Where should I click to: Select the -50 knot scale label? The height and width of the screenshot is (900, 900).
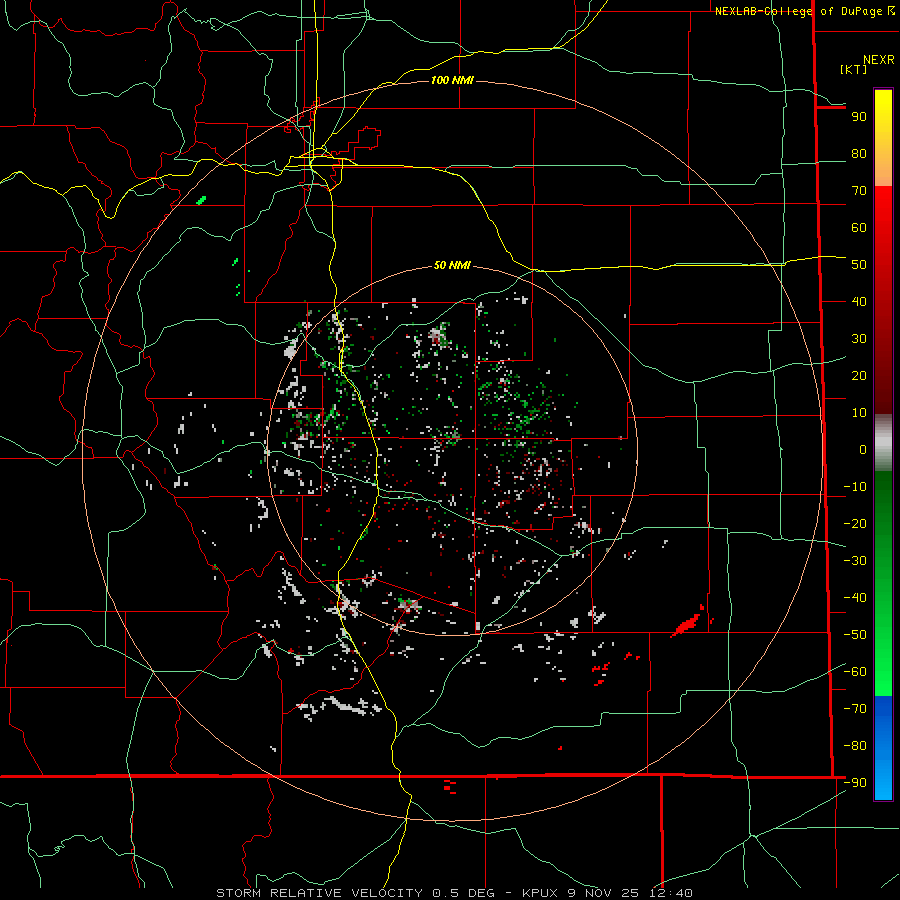click(x=855, y=635)
